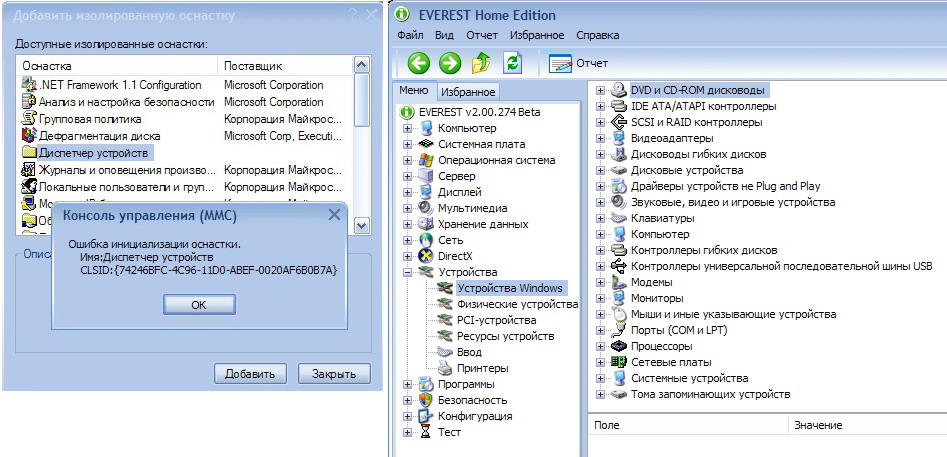Click the Добавить button
The width and height of the screenshot is (947, 457).
pos(250,374)
